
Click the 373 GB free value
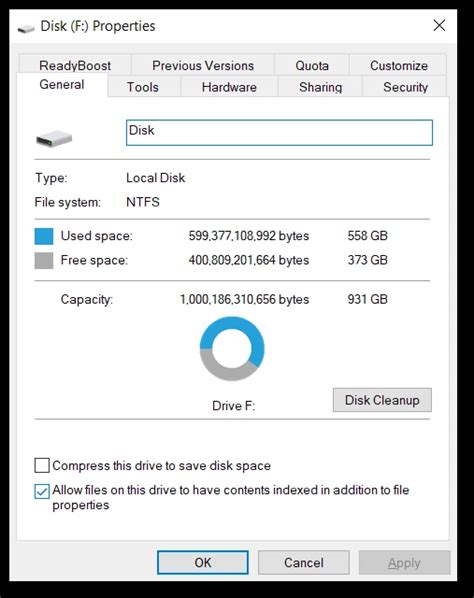pos(367,260)
